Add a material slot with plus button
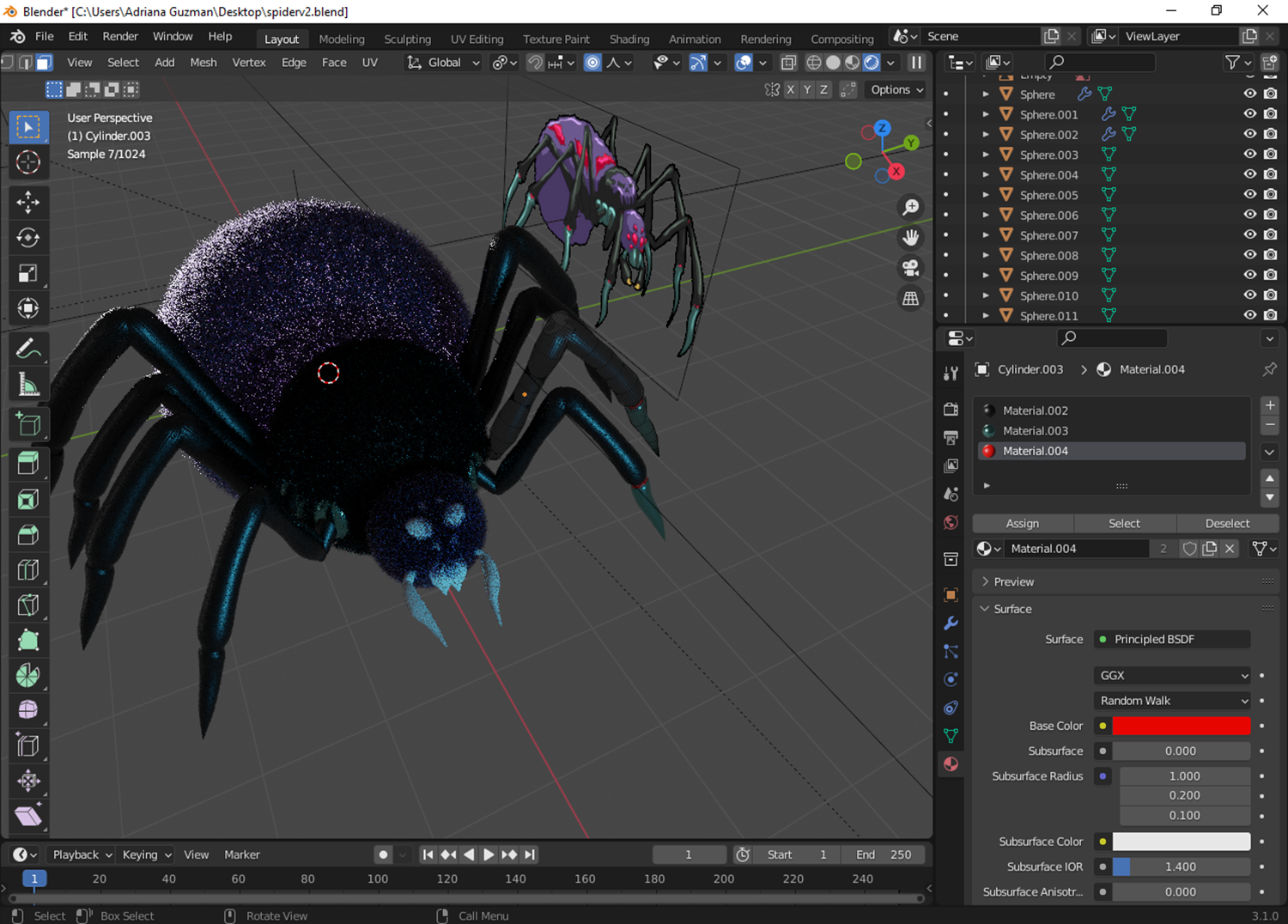1288x924 pixels. [x=1270, y=405]
